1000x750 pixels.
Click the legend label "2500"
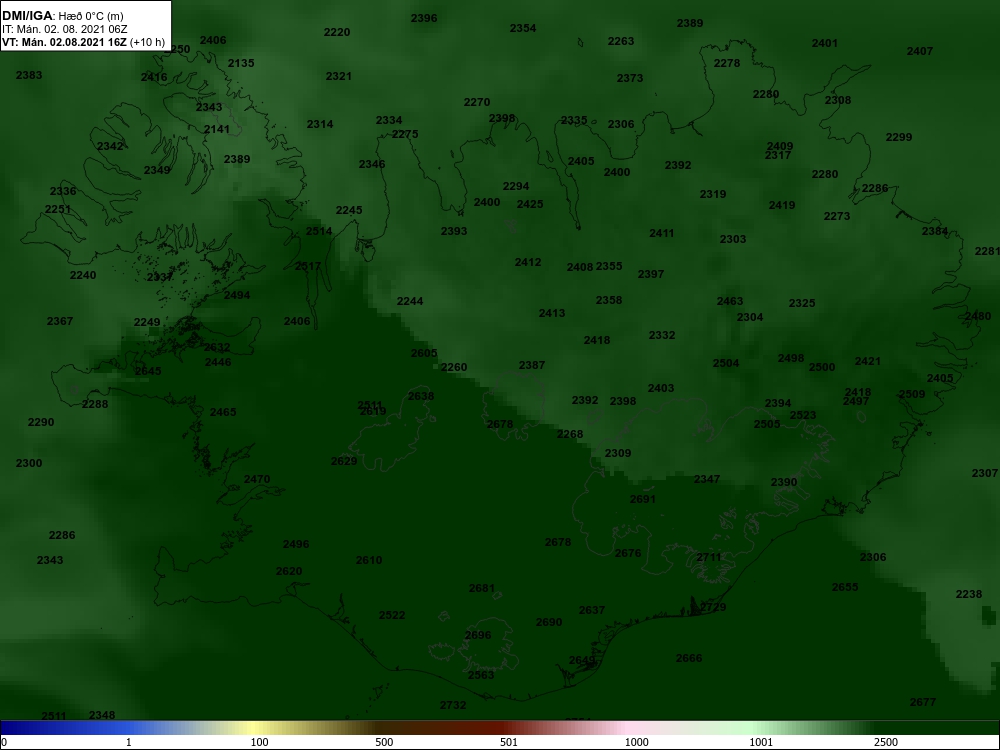coord(886,742)
